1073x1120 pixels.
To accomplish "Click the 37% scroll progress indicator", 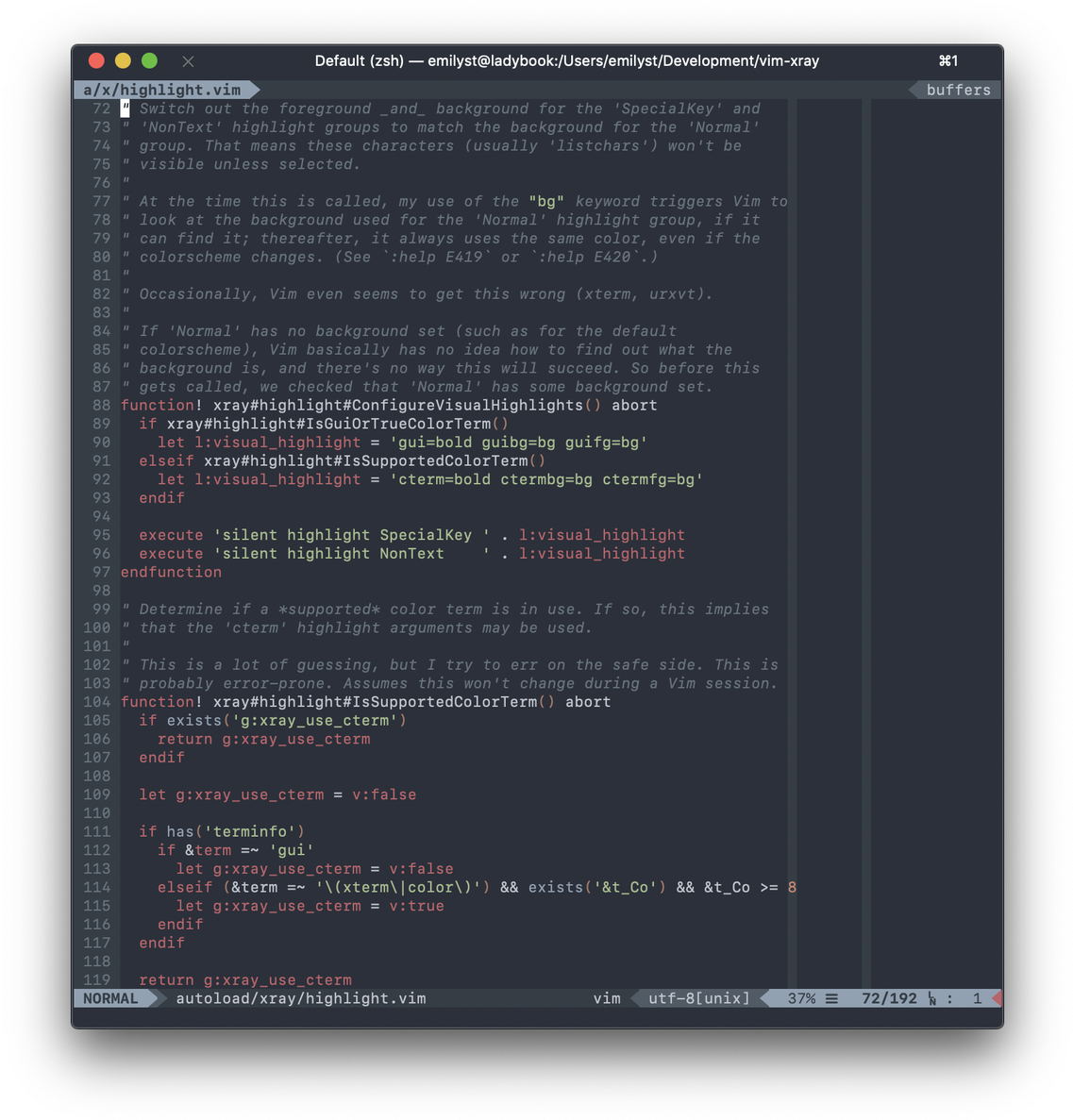I will [802, 998].
